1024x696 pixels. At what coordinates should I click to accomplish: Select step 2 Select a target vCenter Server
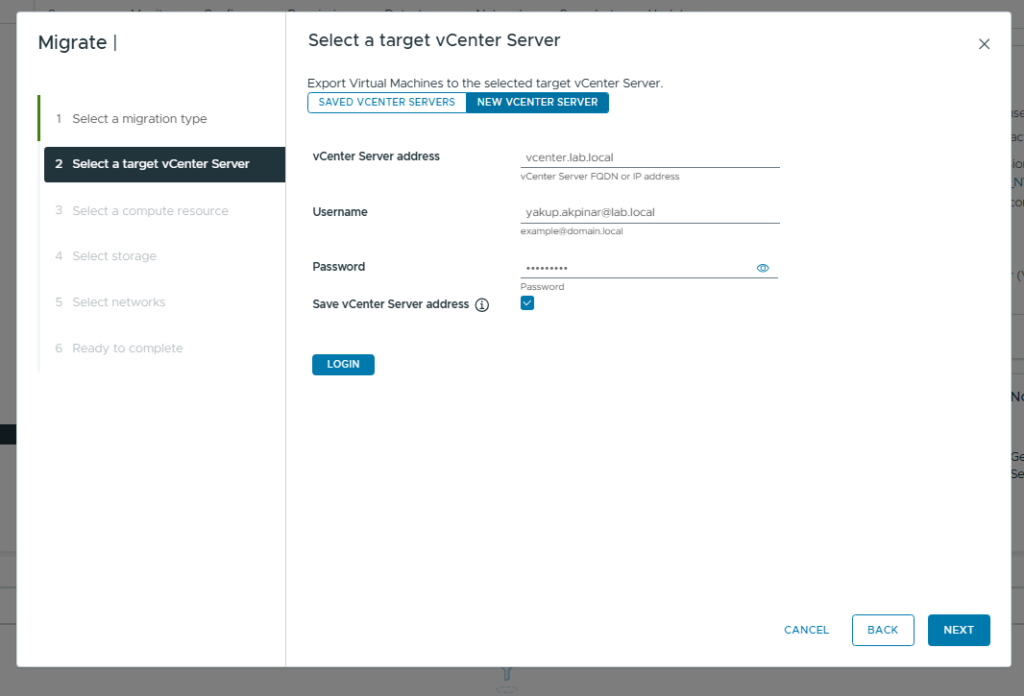click(x=161, y=164)
